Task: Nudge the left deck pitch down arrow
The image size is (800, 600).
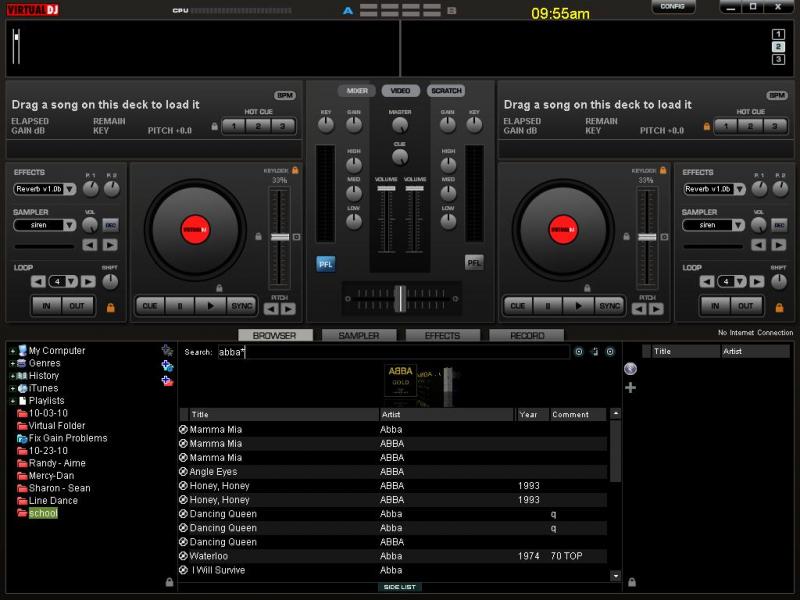Action: click(271, 309)
